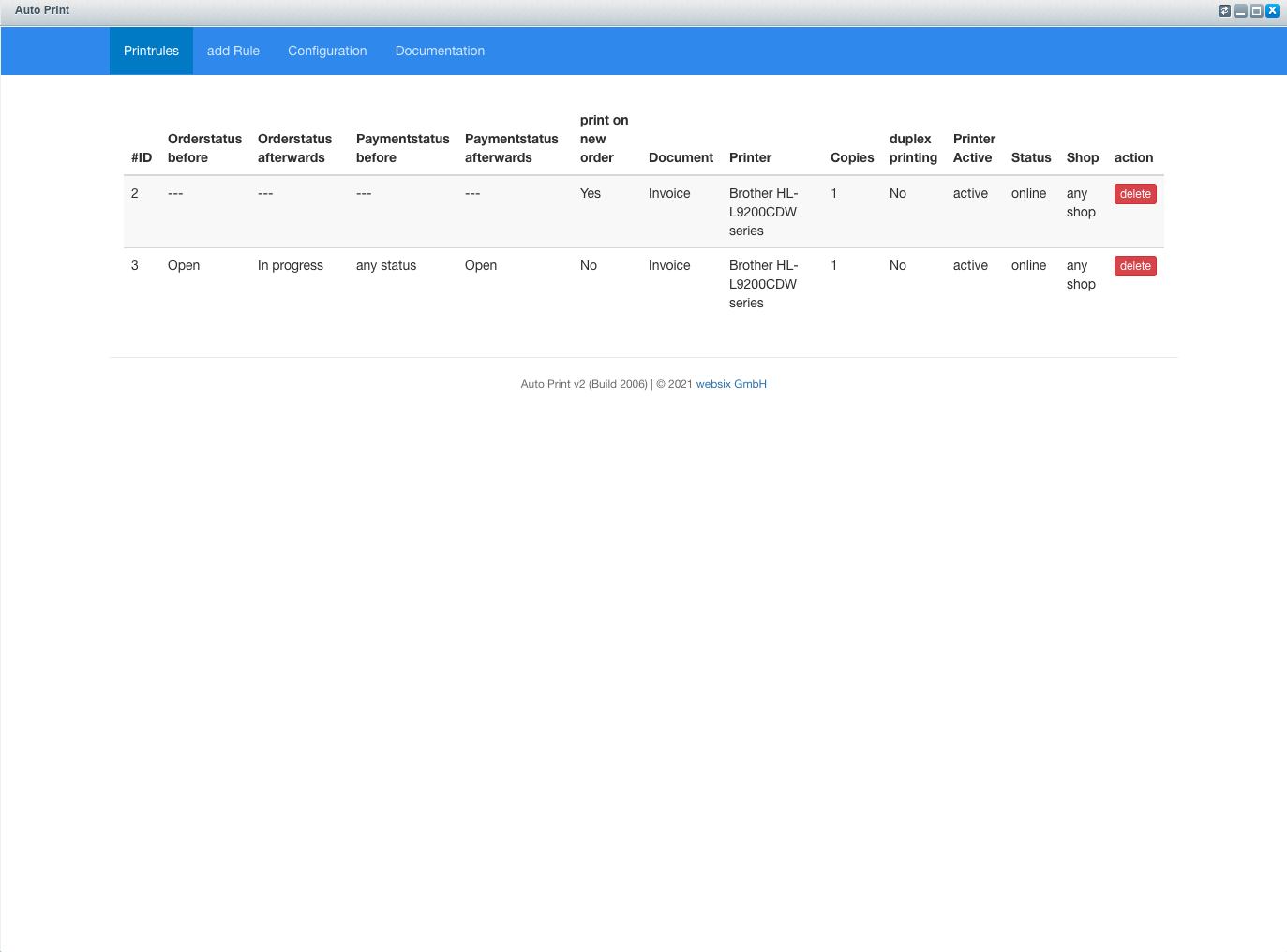Screen dimensions: 1287x952
Task: Click 'Invoice' in rule 3 row
Action: 669,265
